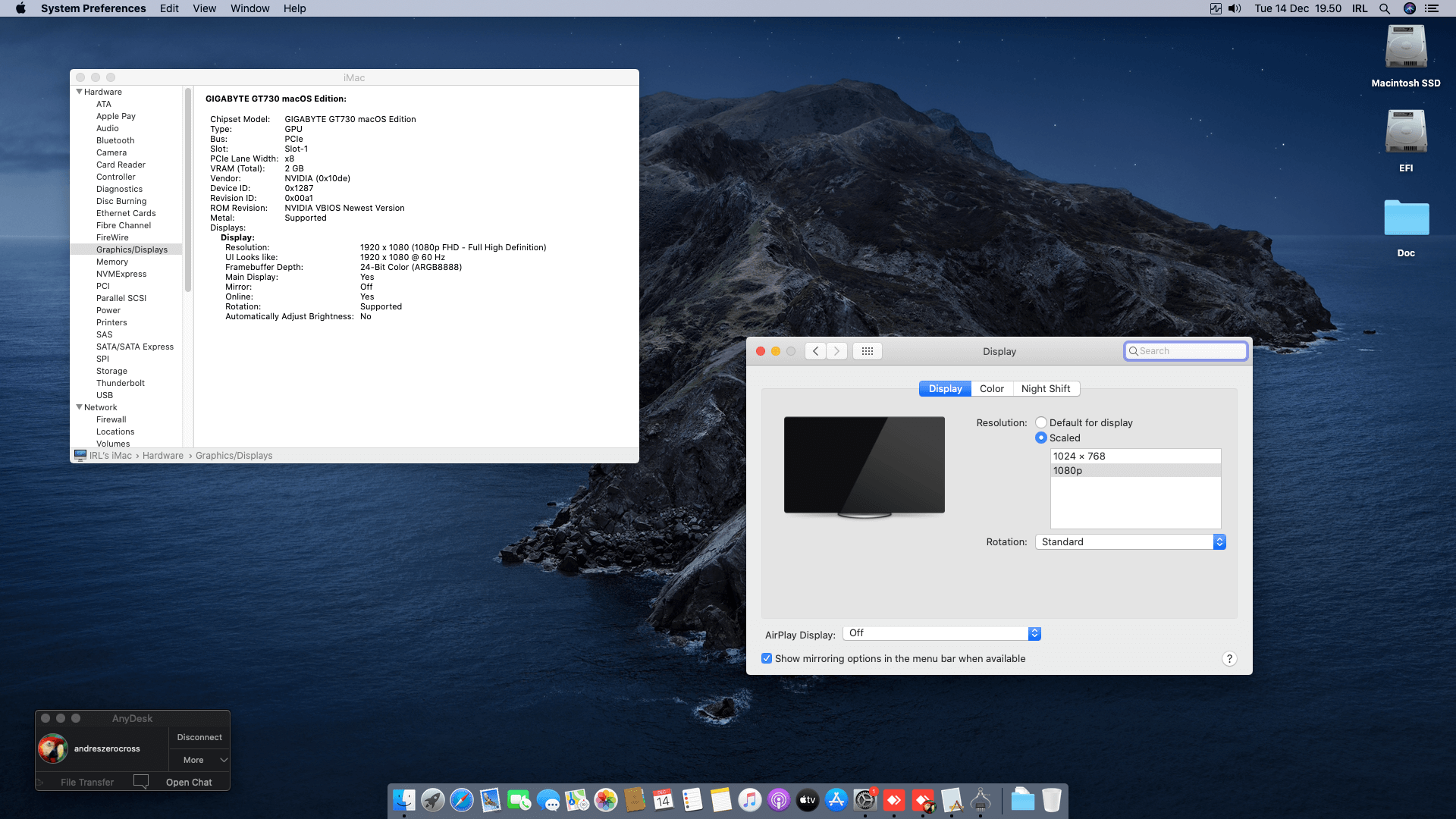Open the Window menu in the menu bar

point(249,8)
